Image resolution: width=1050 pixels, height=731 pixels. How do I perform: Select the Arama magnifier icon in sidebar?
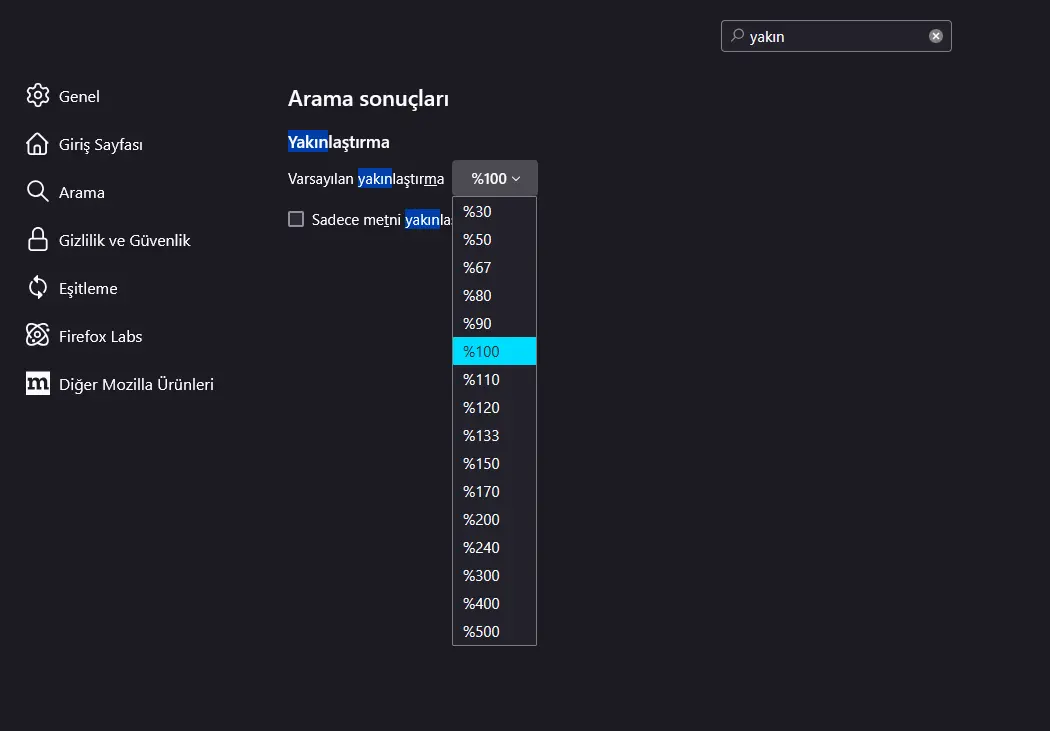point(38,192)
